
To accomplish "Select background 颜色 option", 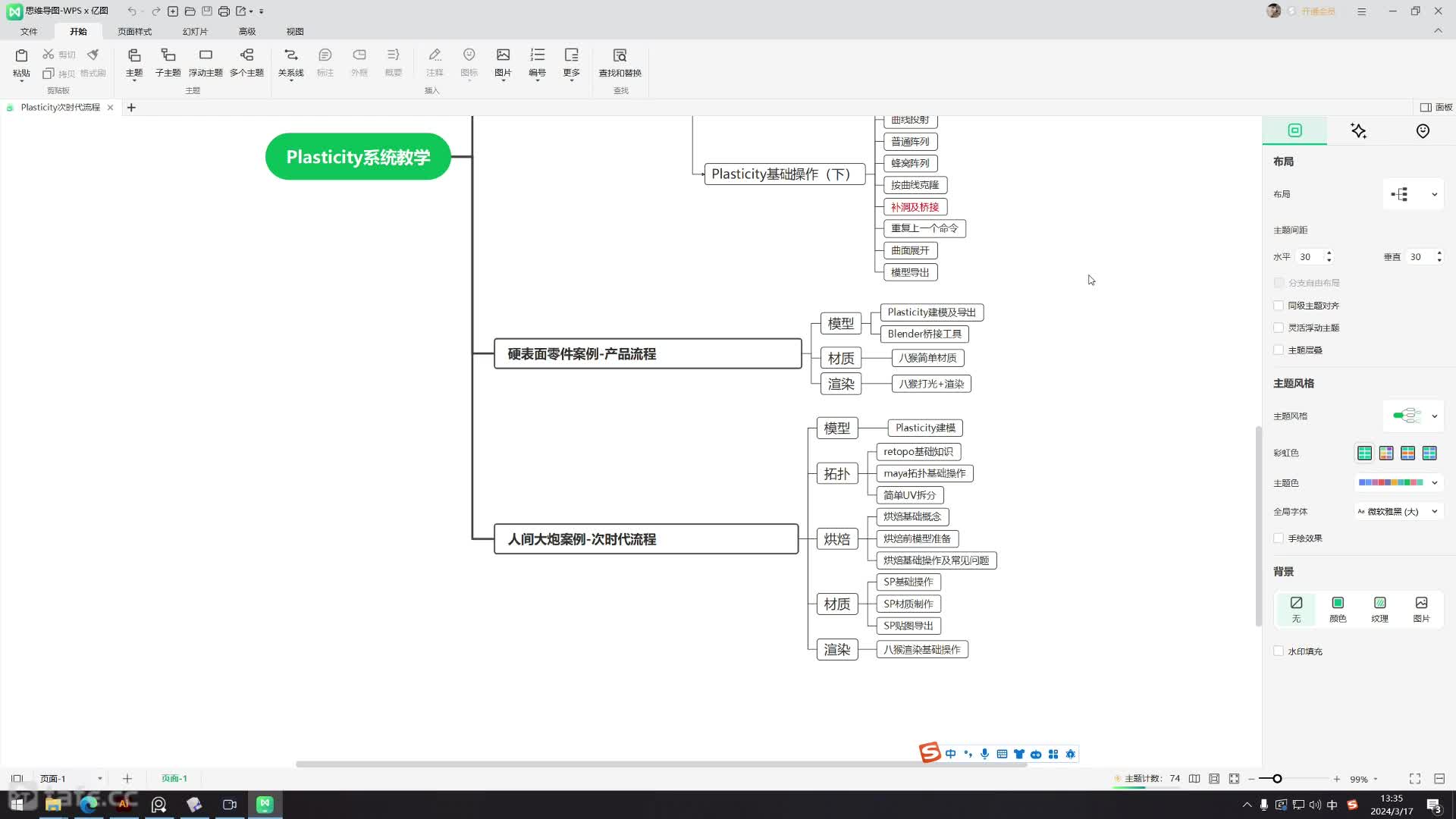I will pos(1338,609).
